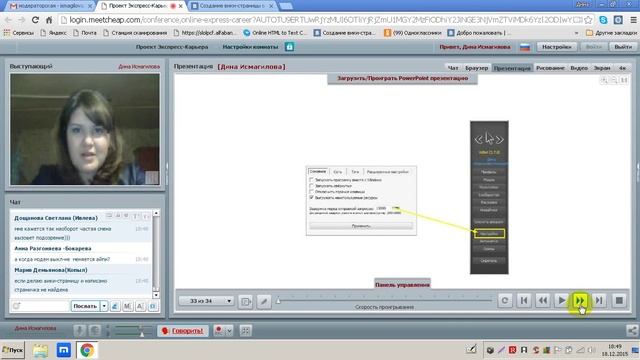Image resolution: width=640 pixels, height=360 pixels.
Task: Switch to the Рисование tab
Action: tap(550, 68)
